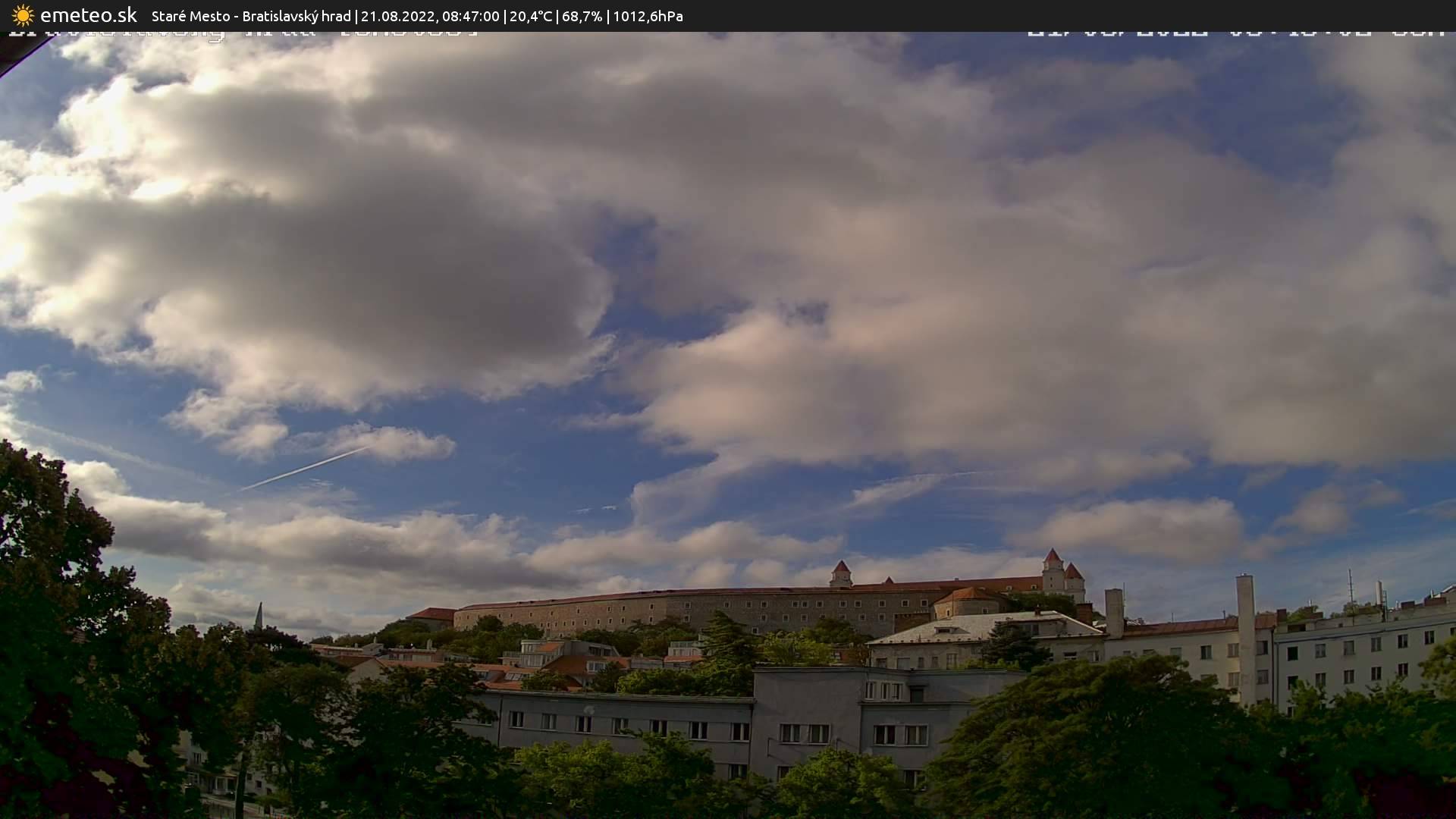Click the left red-roofed castle tower

pos(840,574)
